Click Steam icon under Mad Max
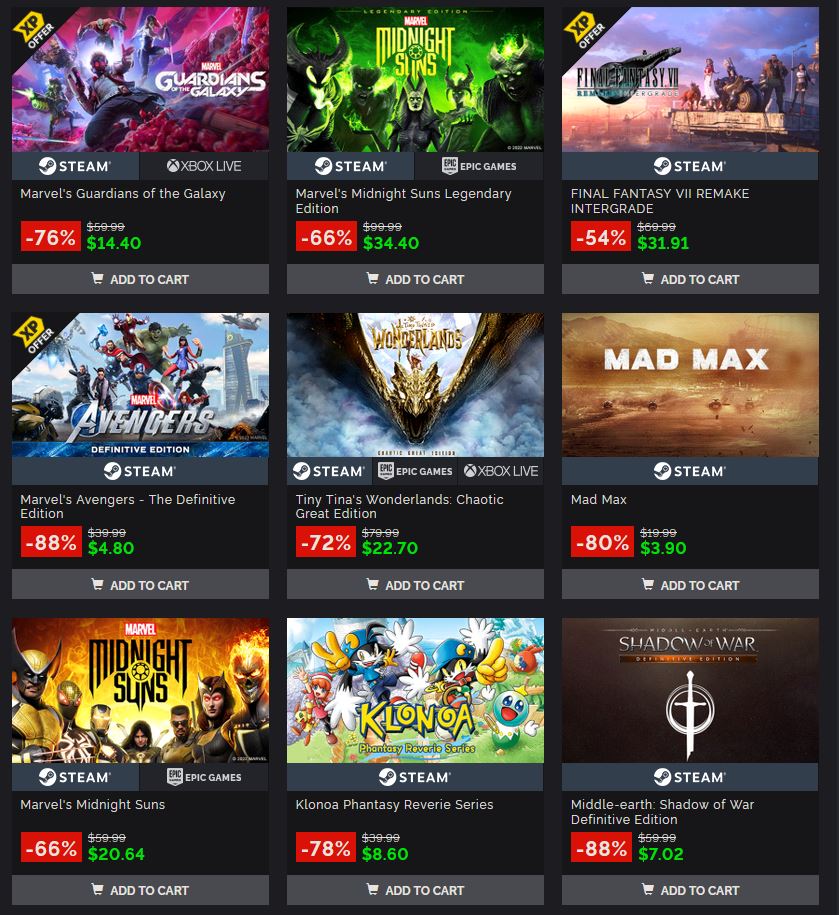 (x=690, y=471)
